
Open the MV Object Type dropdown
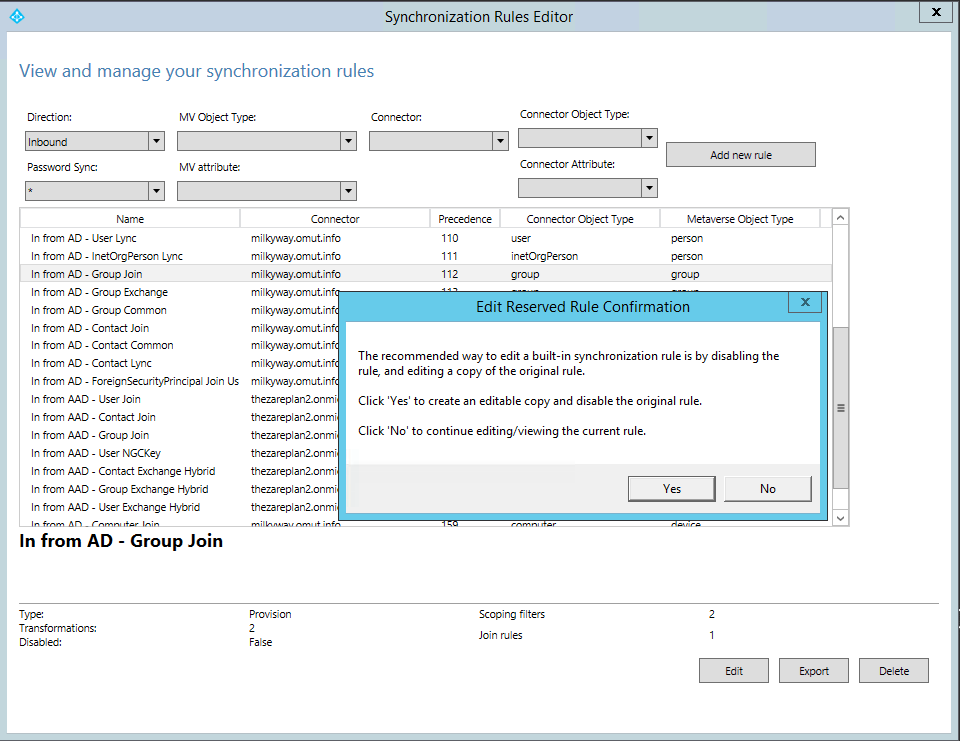(267, 141)
